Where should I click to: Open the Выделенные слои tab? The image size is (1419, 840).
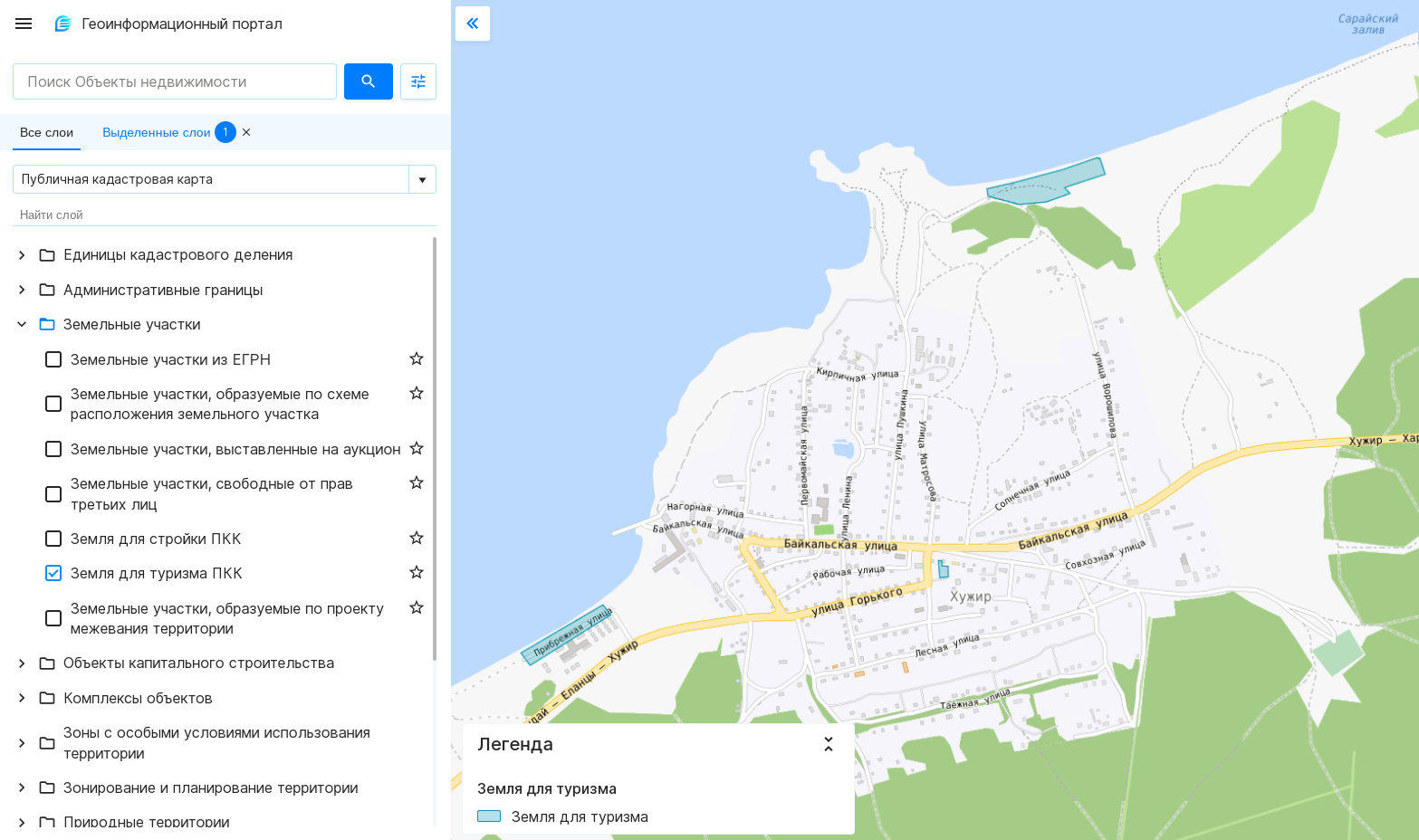tap(156, 132)
